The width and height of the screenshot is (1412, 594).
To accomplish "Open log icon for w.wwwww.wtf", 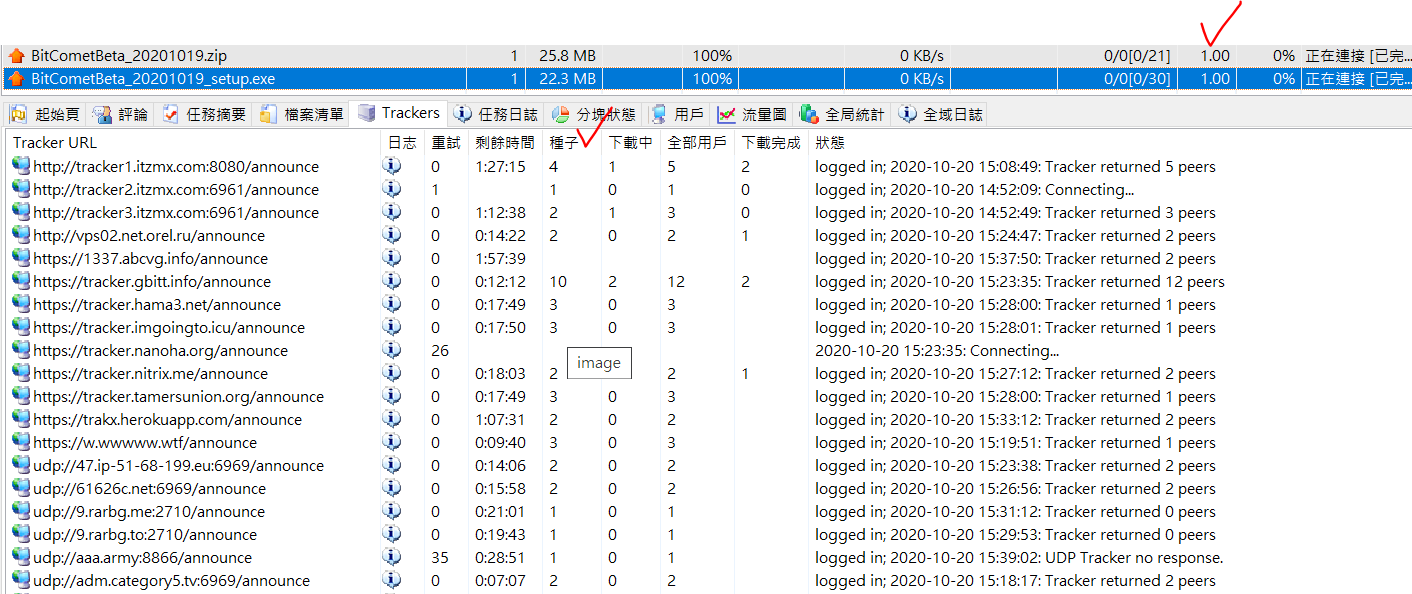I will click(x=392, y=442).
